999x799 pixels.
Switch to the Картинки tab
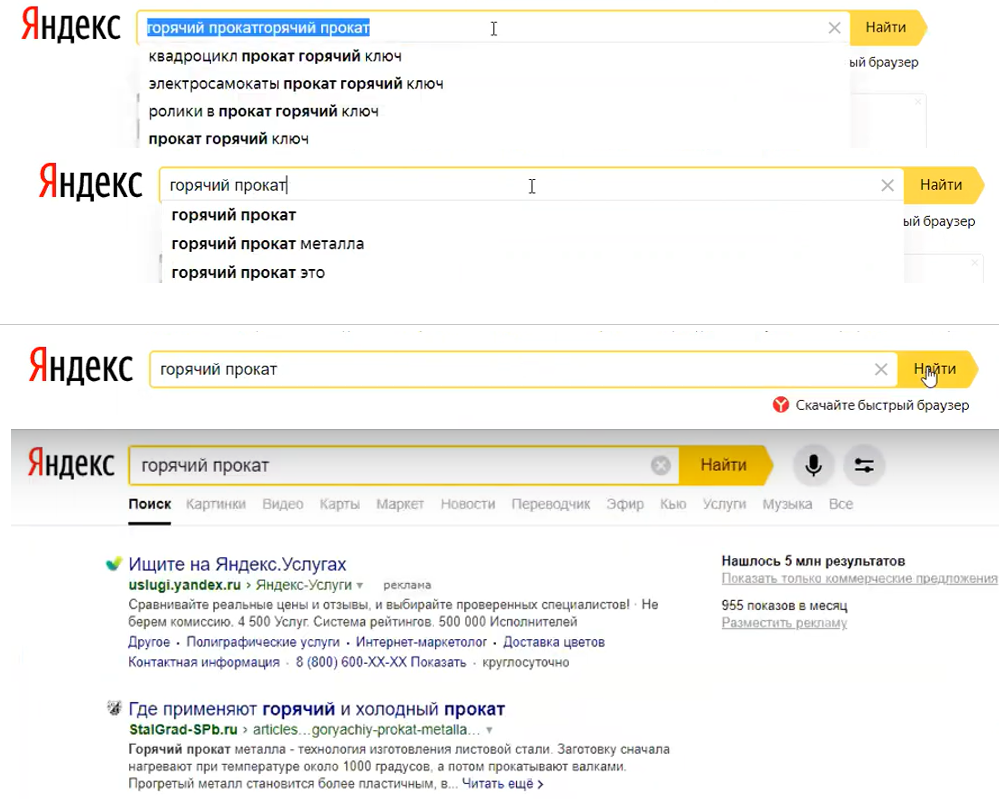(x=215, y=504)
